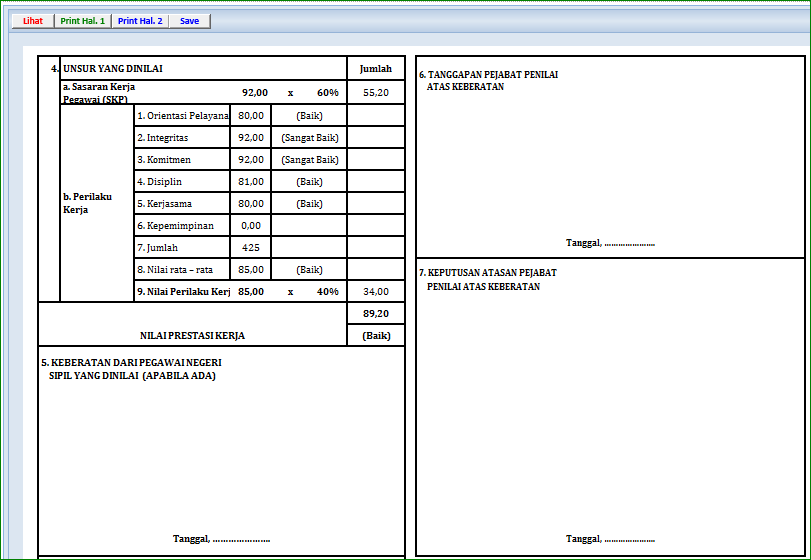
Task: Click Tanggal line in section 7 Keputusan
Action: (x=610, y=539)
